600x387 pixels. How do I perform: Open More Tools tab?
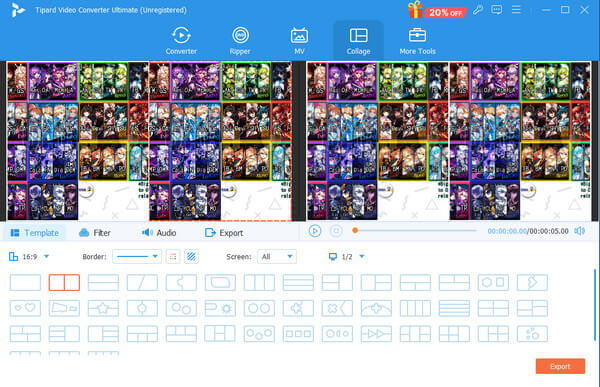(x=417, y=41)
